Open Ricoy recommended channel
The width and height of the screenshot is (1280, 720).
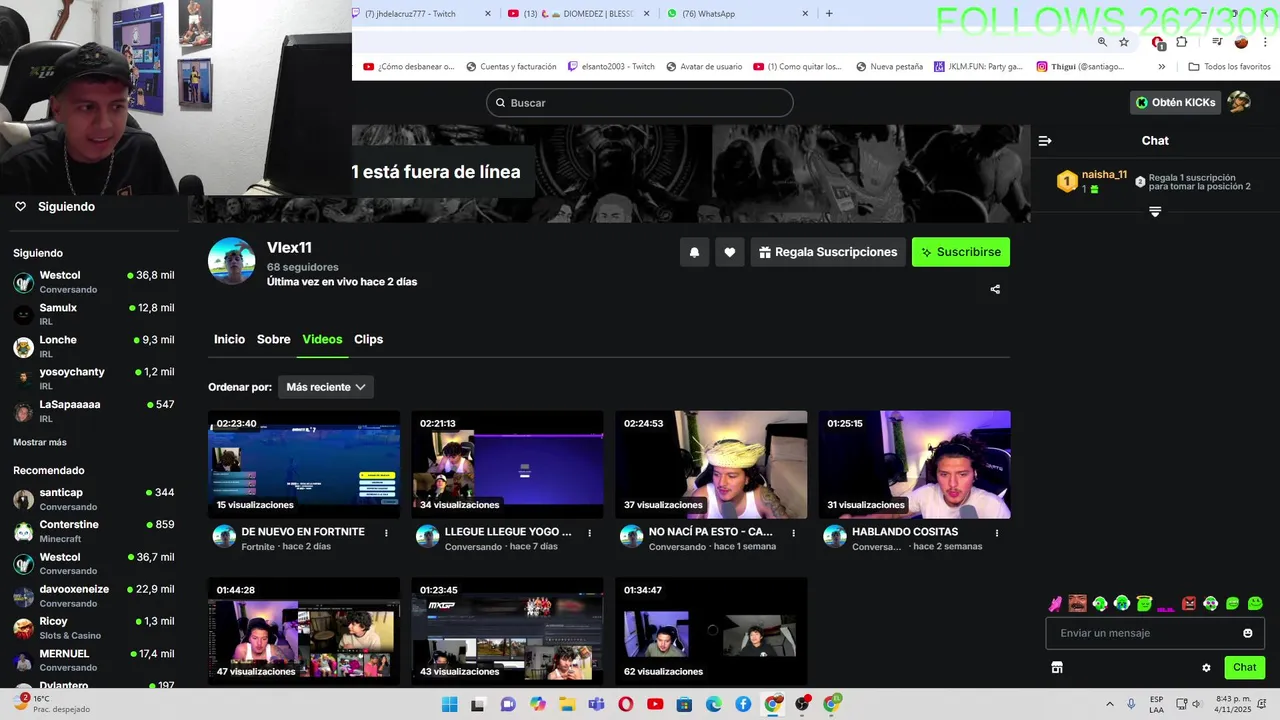click(x=94, y=628)
